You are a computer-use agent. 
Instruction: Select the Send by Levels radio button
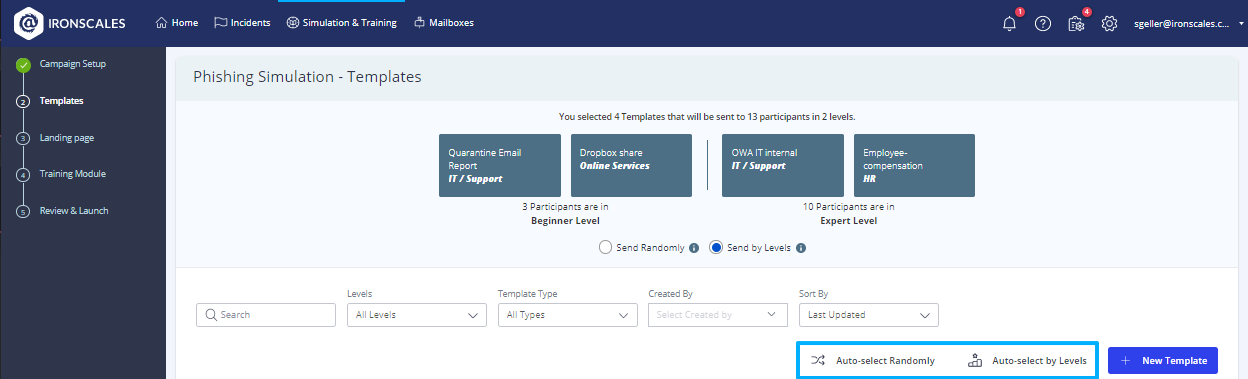coord(716,248)
